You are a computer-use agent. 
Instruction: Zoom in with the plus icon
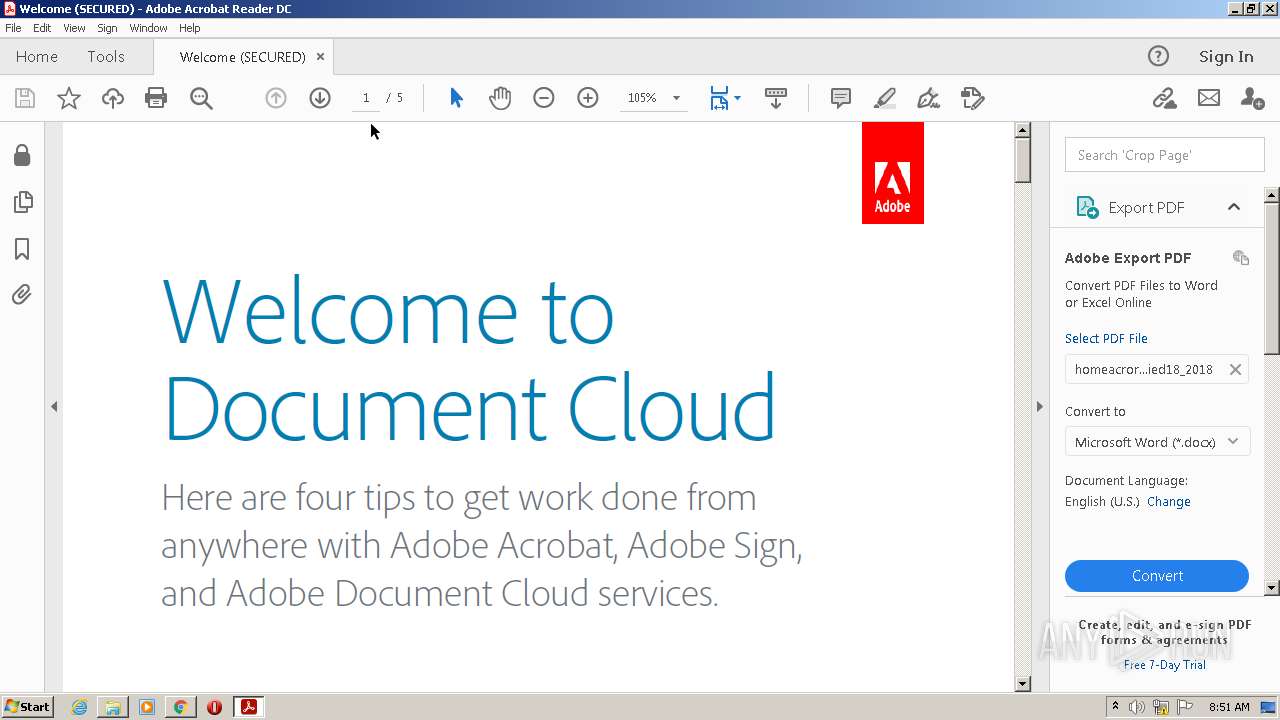(588, 98)
